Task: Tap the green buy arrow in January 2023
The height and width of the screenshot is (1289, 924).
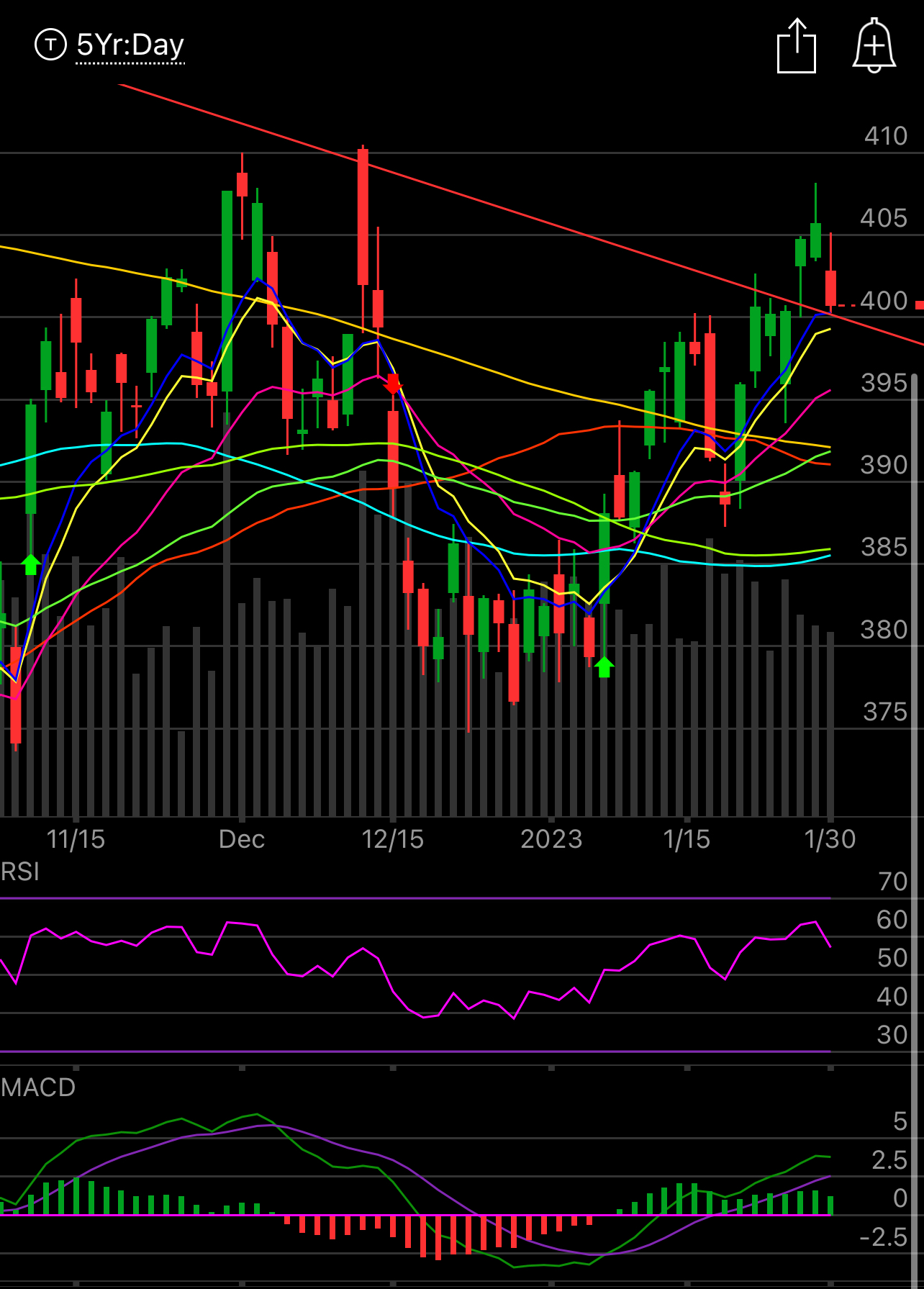Action: tap(604, 667)
